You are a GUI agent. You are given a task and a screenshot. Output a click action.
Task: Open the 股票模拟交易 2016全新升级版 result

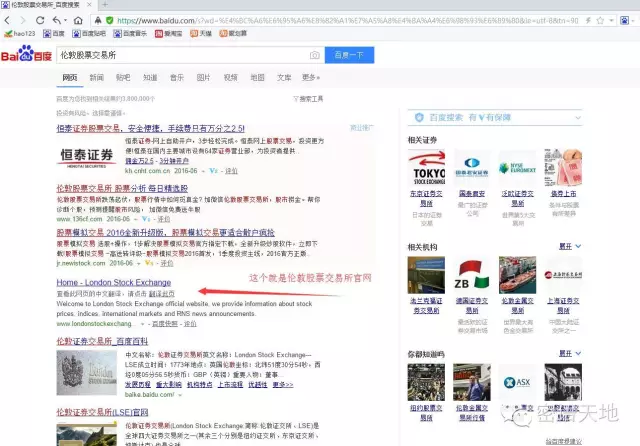click(165, 233)
